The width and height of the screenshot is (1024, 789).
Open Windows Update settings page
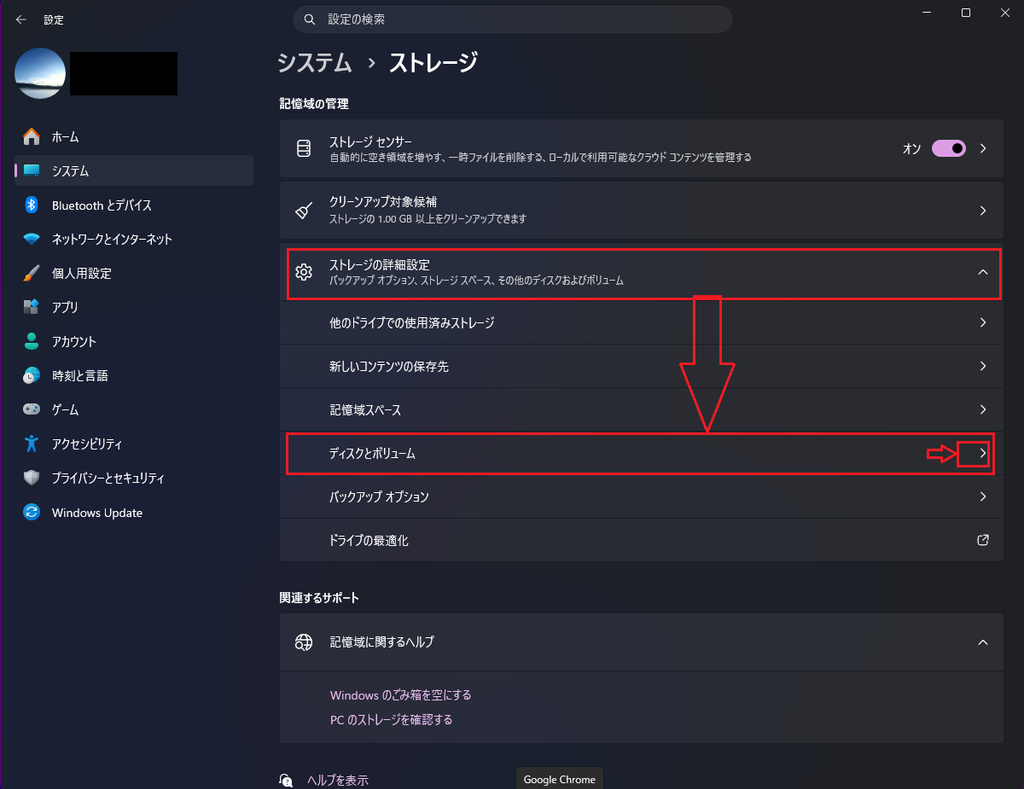tap(134, 512)
